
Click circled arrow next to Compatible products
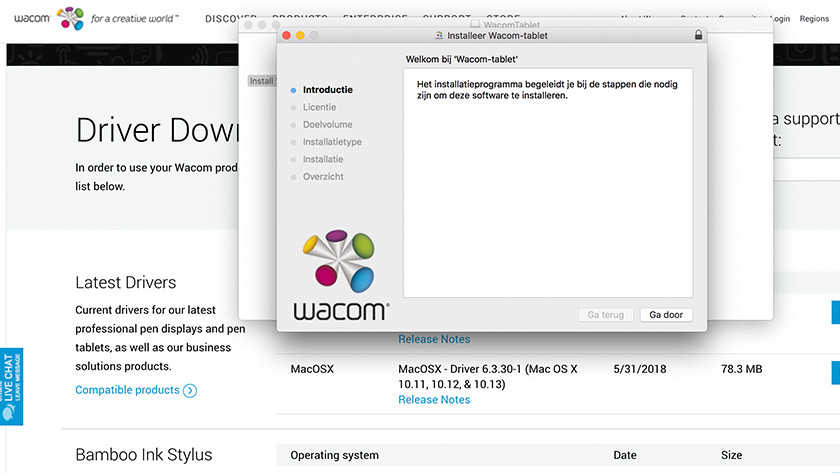[190, 391]
